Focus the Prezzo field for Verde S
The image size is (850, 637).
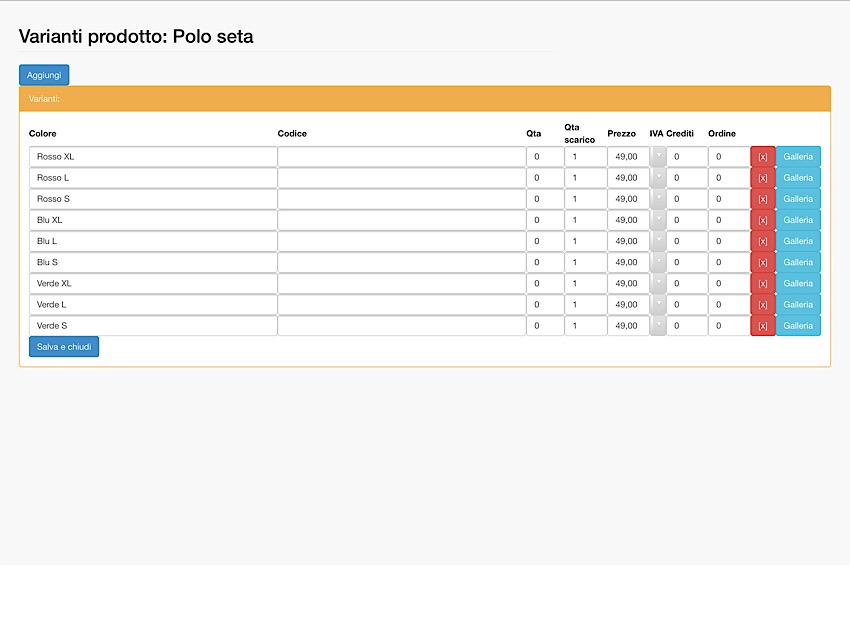(628, 326)
